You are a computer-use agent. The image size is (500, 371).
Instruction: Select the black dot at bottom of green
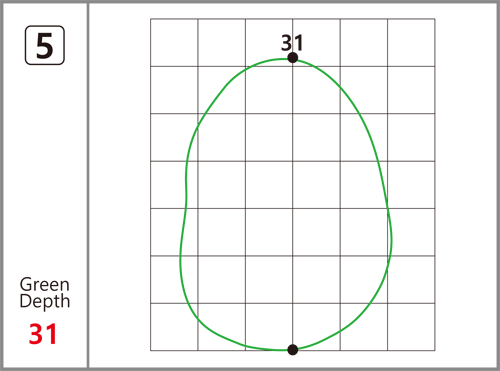[292, 350]
